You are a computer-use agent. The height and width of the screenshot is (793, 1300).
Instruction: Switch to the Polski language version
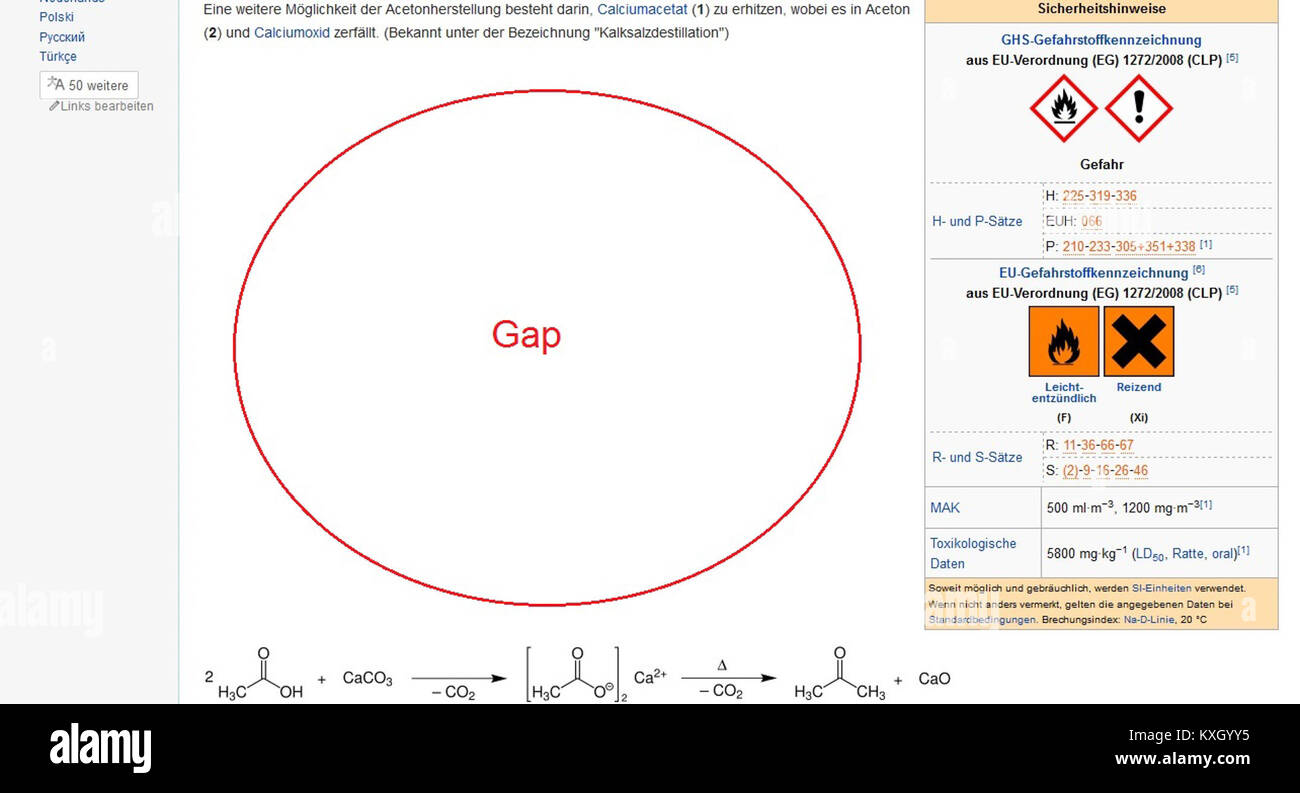(x=57, y=17)
